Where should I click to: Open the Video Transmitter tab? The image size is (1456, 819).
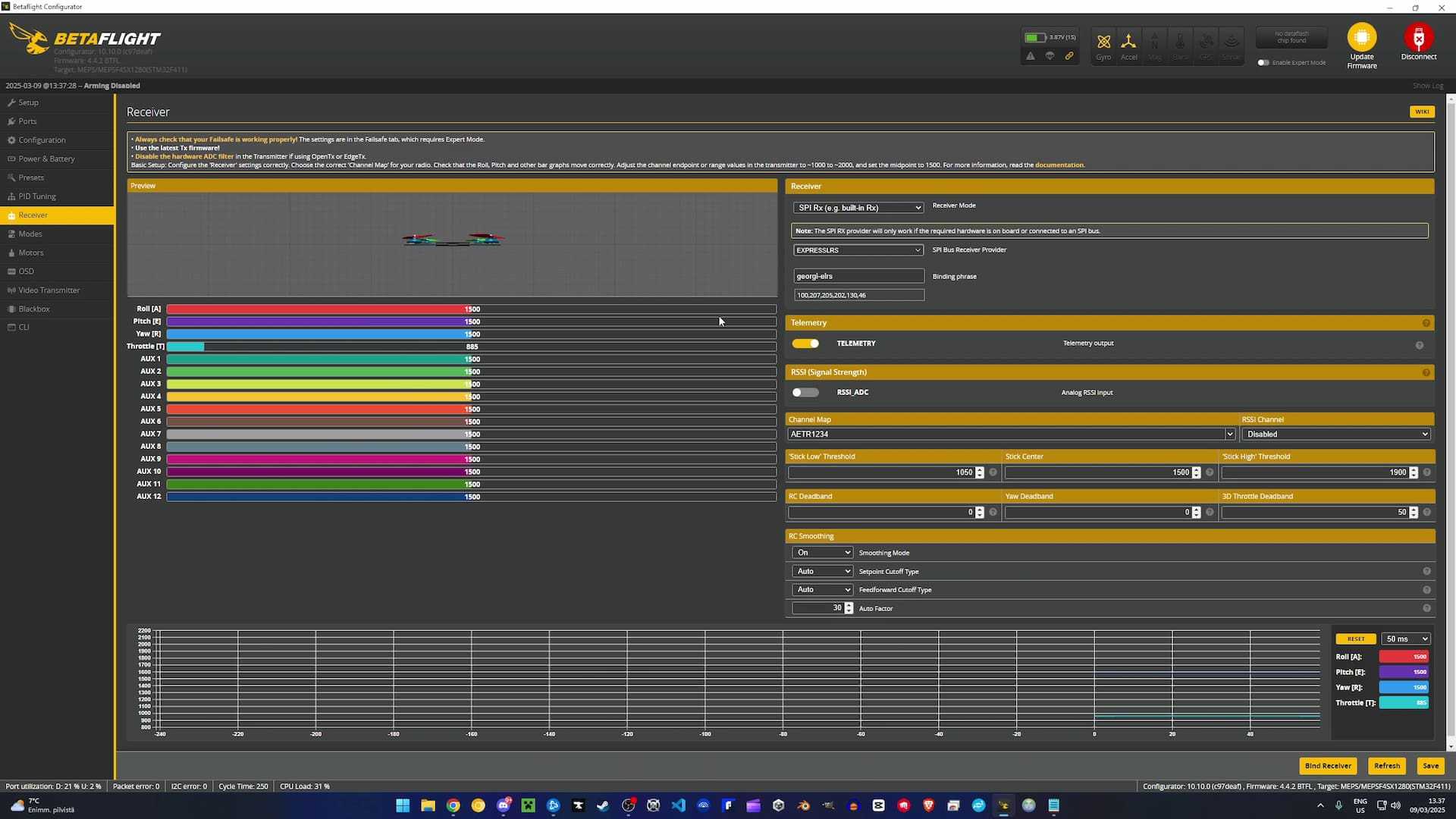pos(57,290)
